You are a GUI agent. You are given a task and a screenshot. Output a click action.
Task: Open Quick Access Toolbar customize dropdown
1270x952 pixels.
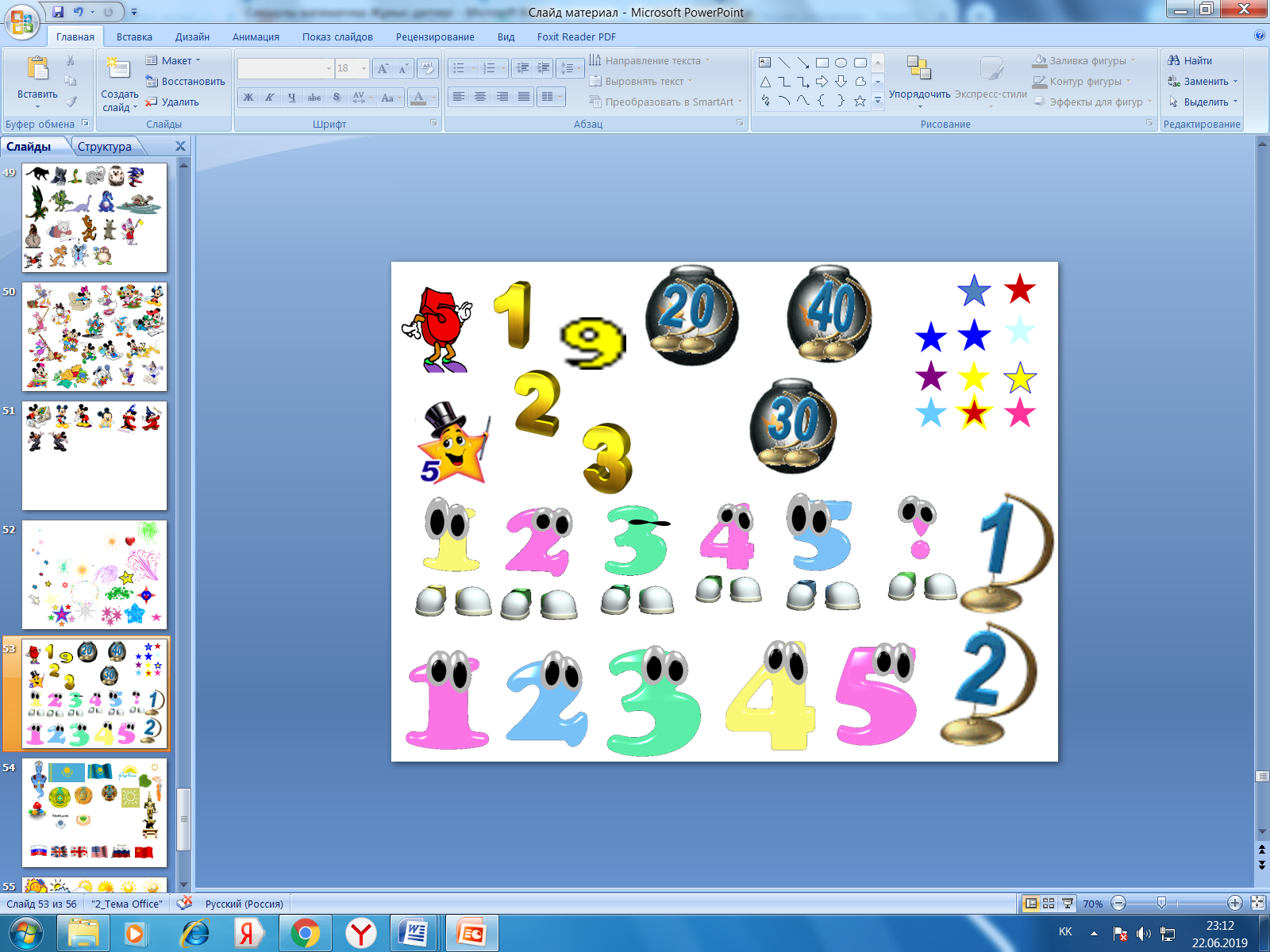coord(134,12)
